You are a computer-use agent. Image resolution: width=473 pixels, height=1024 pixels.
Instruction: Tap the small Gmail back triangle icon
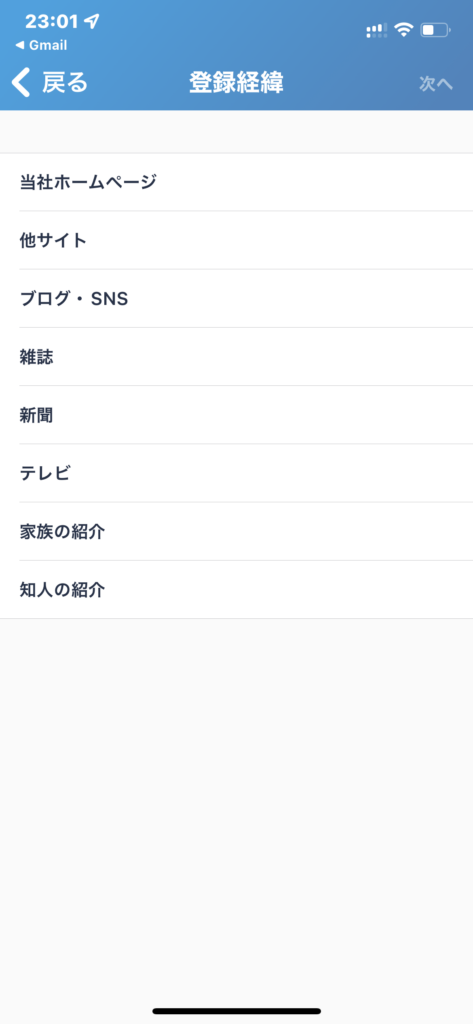click(x=19, y=46)
